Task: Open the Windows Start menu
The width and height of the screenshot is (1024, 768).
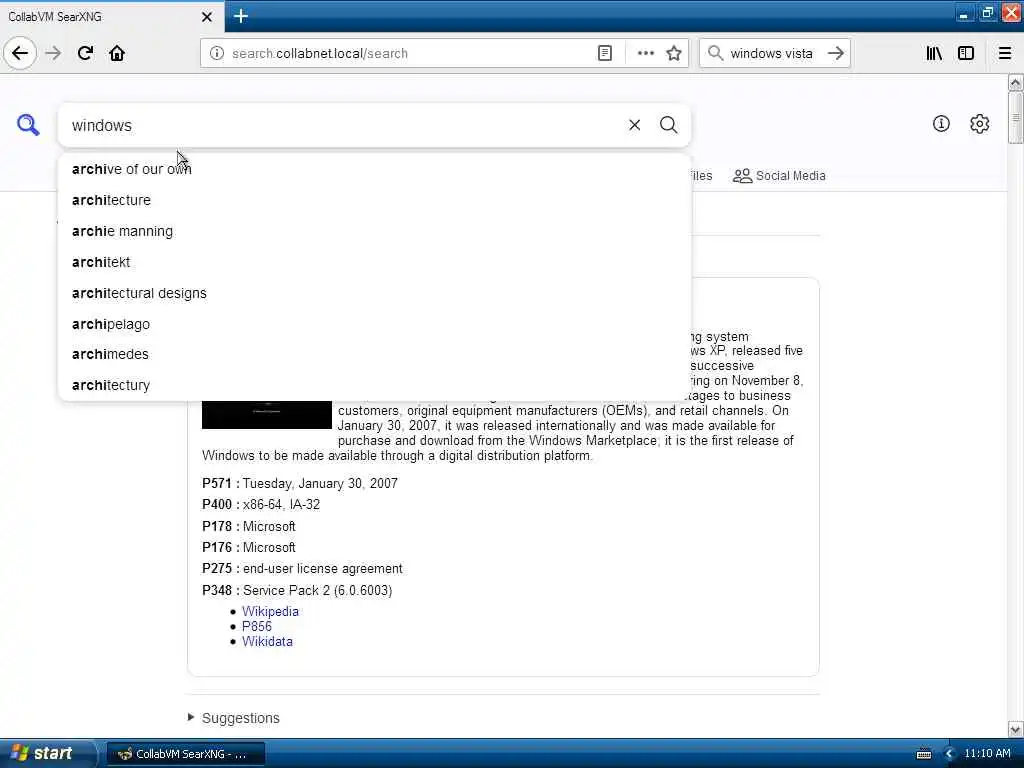Action: click(x=46, y=753)
